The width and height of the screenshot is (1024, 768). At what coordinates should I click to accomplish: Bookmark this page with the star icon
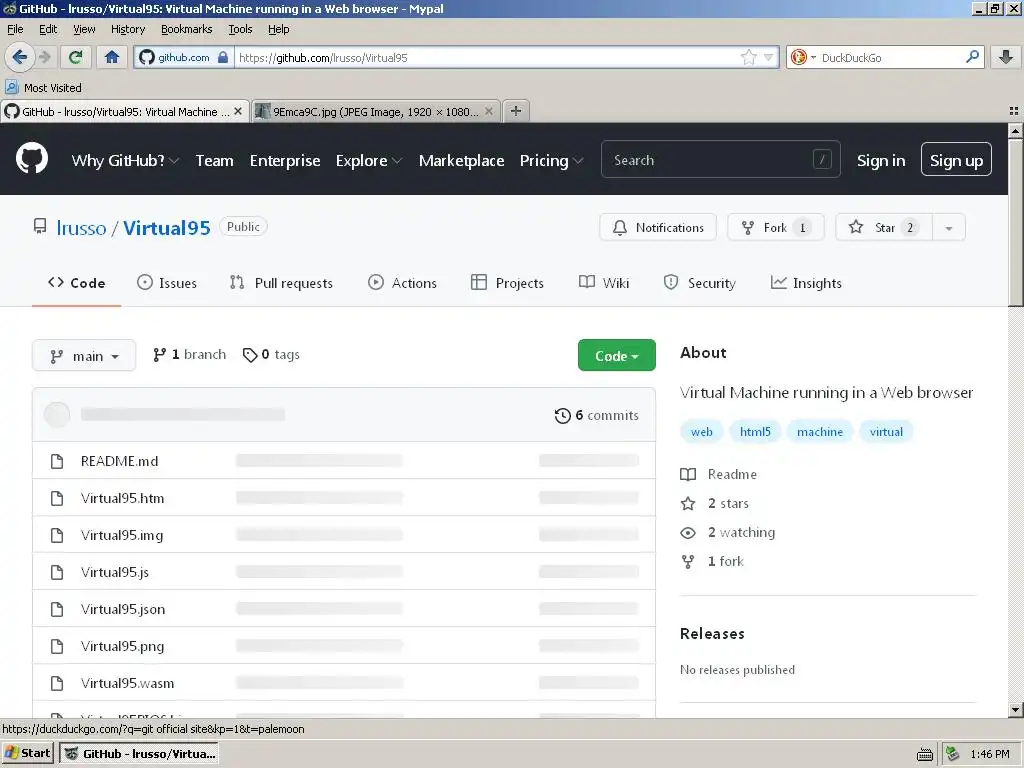click(x=748, y=57)
